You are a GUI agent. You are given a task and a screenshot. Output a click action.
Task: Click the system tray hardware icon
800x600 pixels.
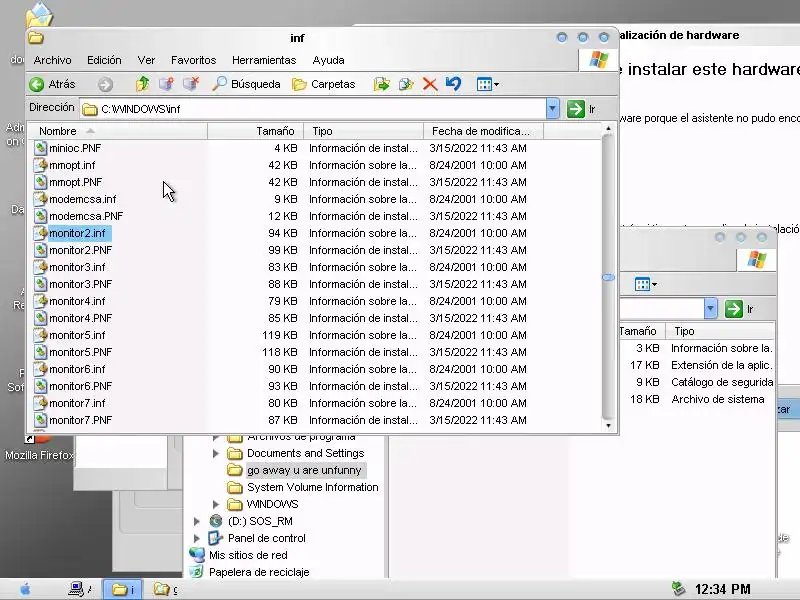[x=678, y=589]
